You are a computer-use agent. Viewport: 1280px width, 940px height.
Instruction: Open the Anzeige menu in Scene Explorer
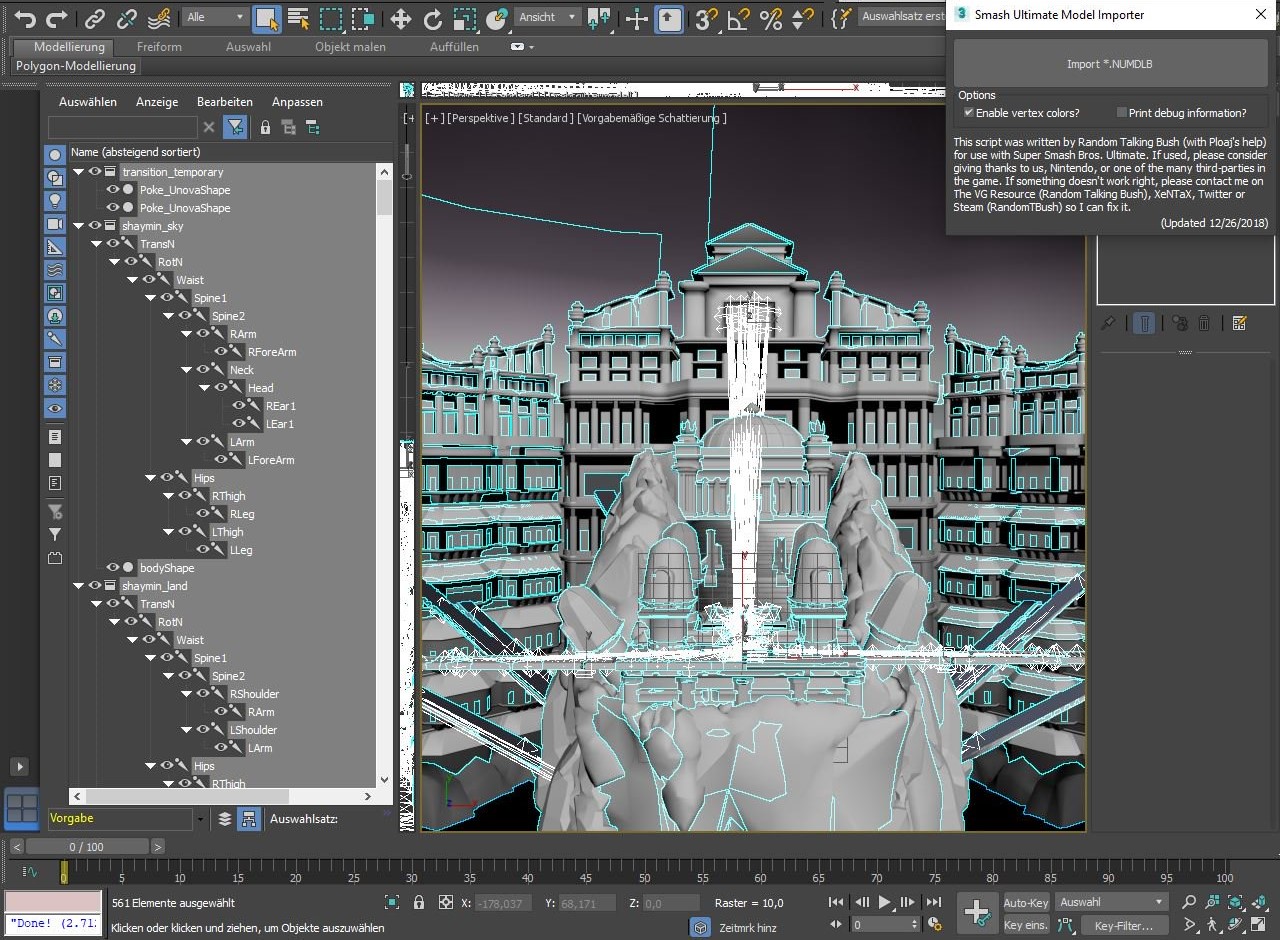pos(157,102)
